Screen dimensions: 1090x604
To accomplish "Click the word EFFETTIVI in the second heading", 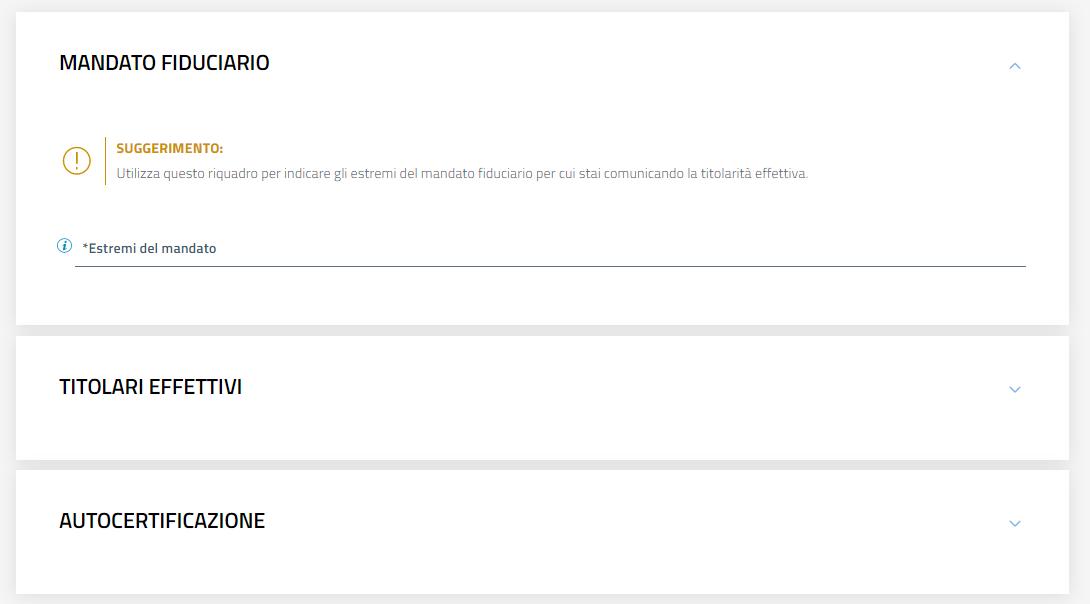I will [195, 387].
